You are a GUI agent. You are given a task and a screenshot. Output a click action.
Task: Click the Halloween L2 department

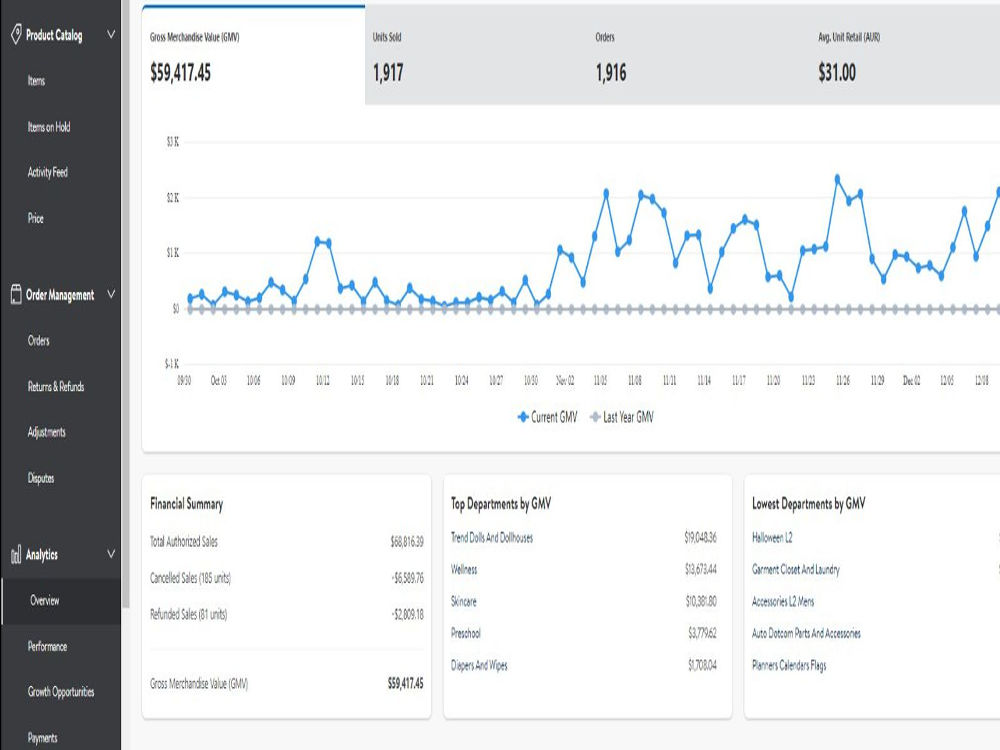pyautogui.click(x=772, y=538)
